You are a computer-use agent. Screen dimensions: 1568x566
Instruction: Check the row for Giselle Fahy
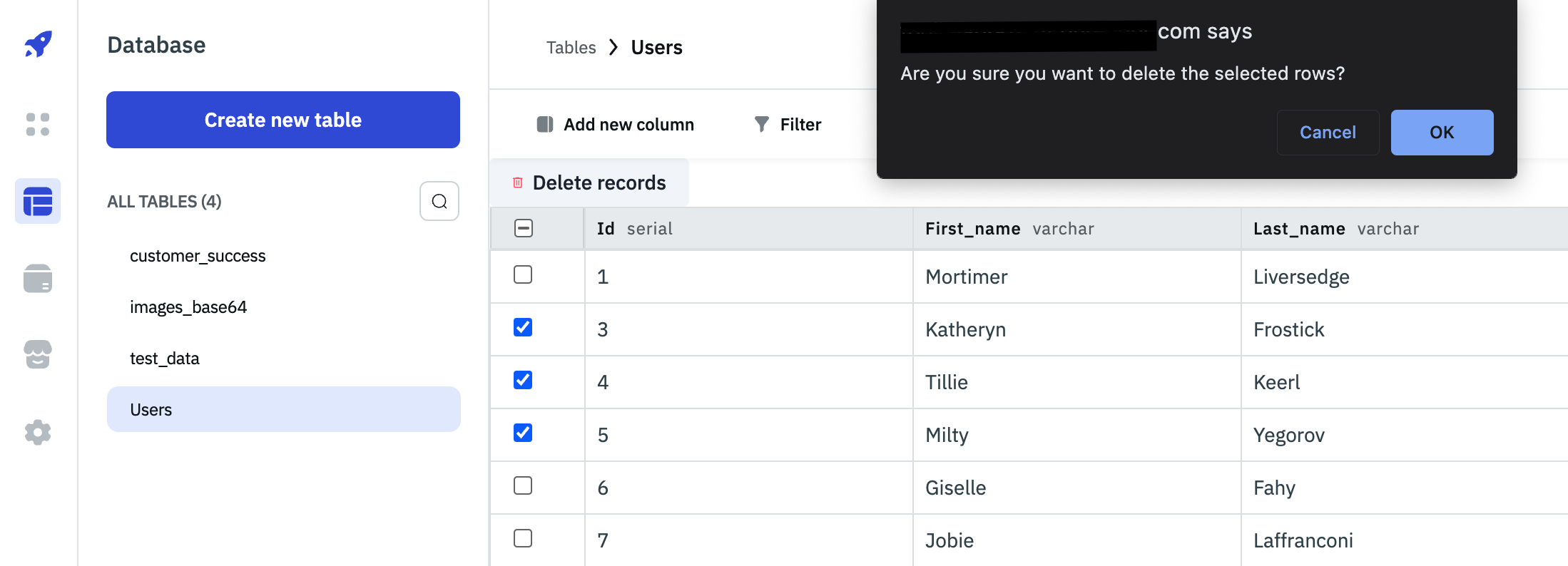tap(523, 485)
